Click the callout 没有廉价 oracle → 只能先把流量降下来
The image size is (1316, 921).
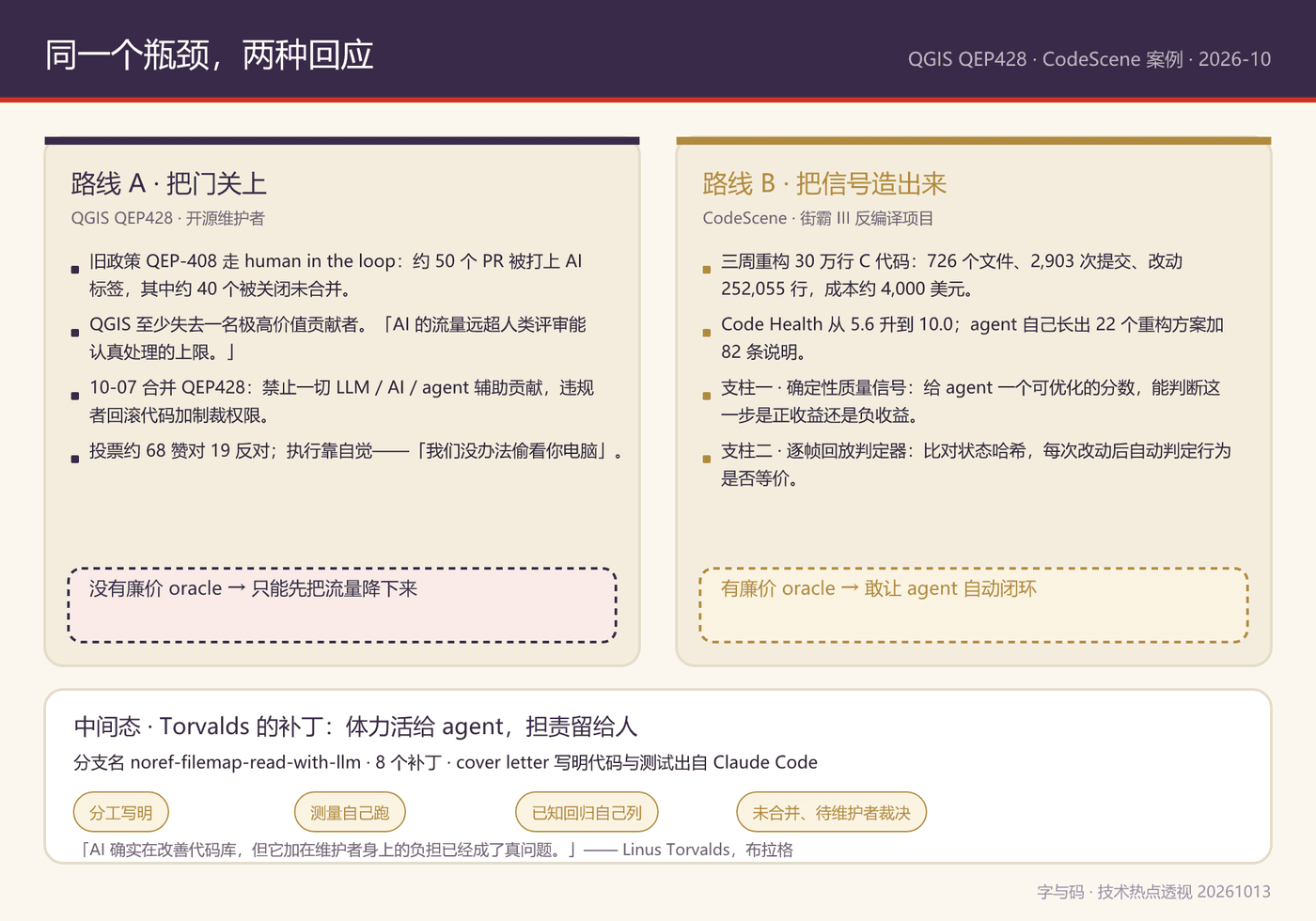pos(342,605)
